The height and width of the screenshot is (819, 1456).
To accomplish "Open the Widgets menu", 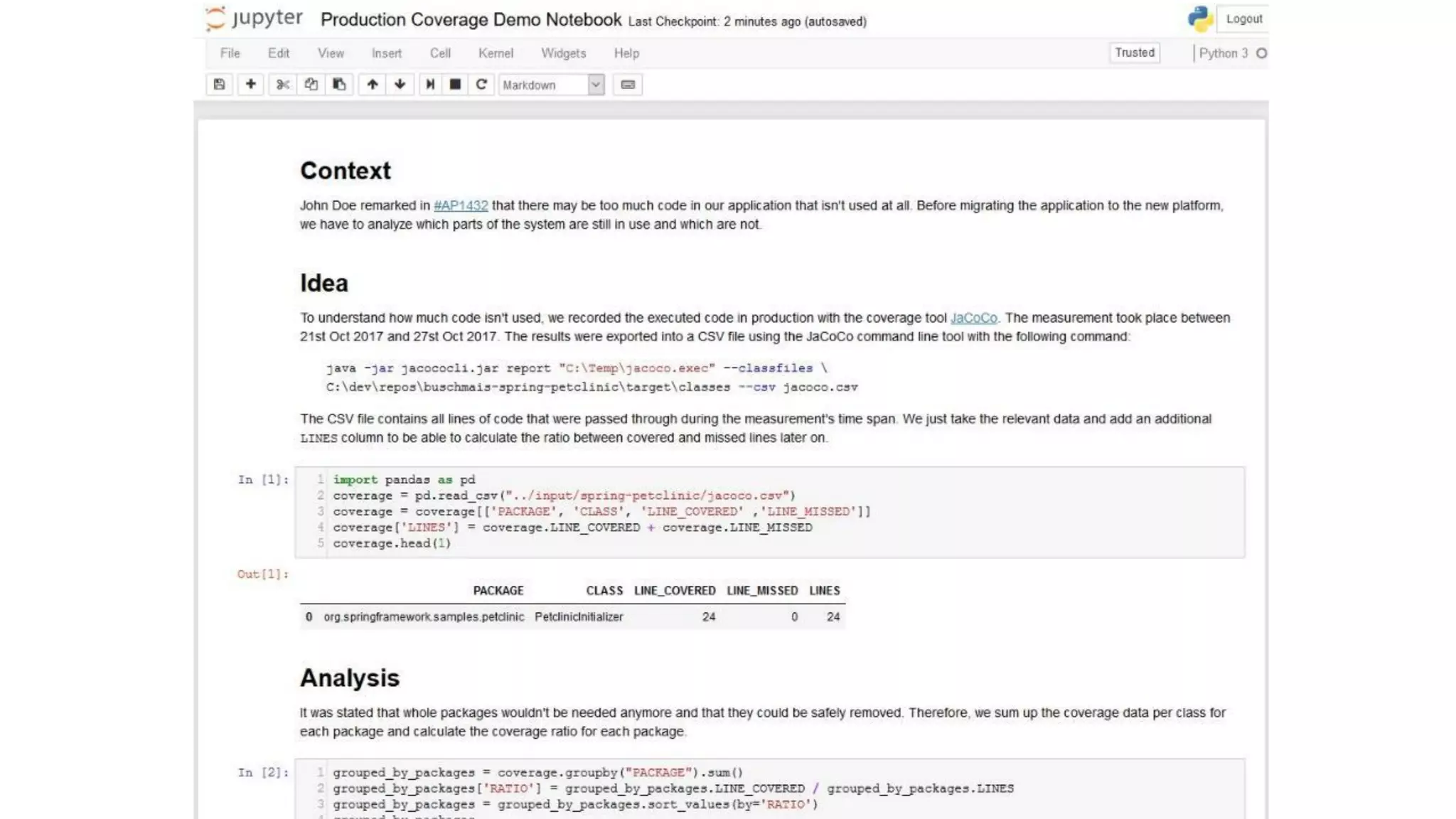I will tap(563, 53).
